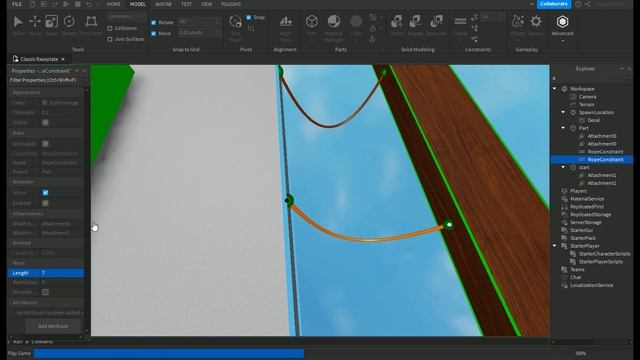The image size is (640, 360).
Task: Toggle the Collisions checkbox
Action: click(110, 28)
